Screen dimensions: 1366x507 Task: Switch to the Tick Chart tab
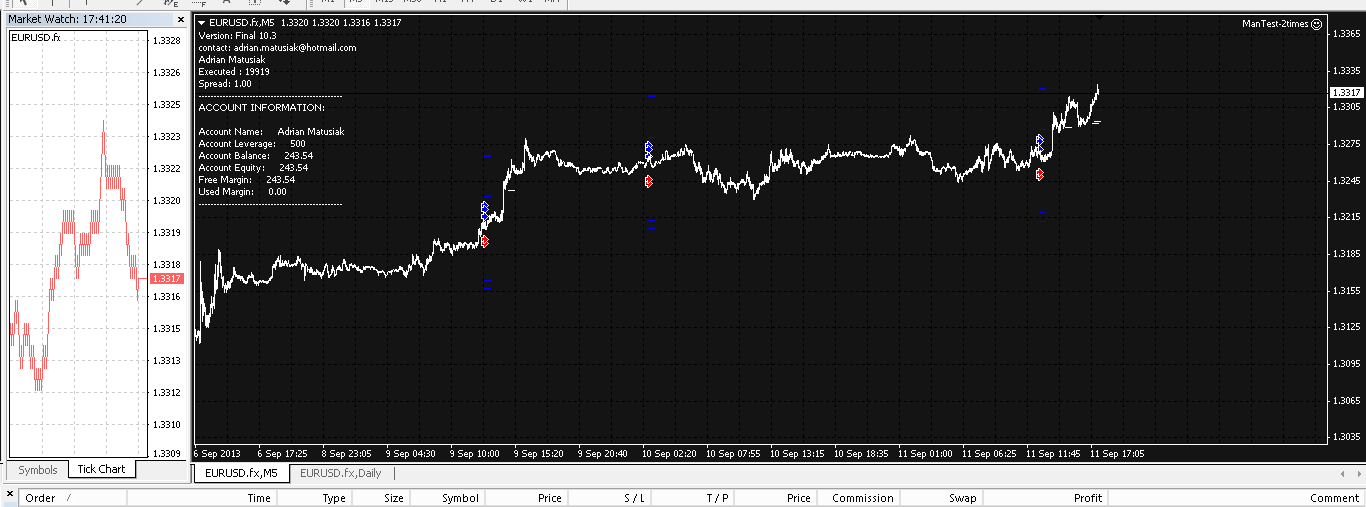point(102,469)
